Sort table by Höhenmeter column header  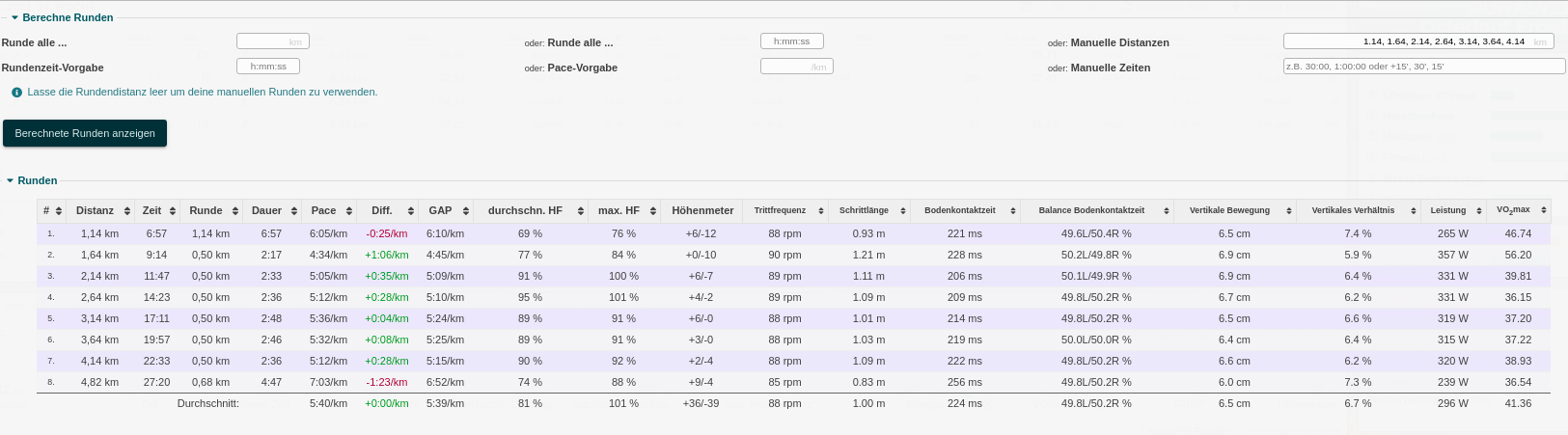[701, 210]
